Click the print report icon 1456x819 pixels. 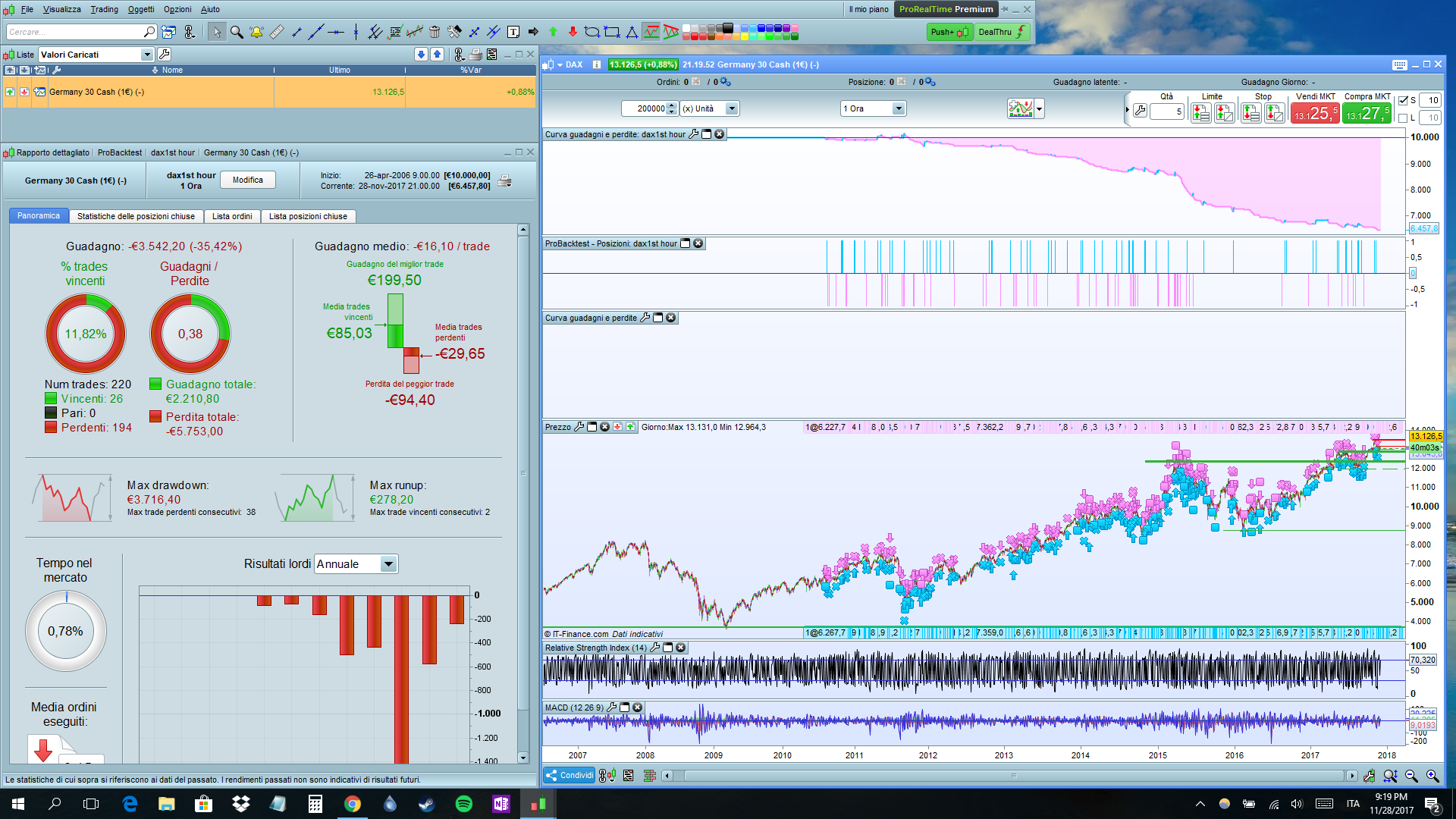click(504, 180)
